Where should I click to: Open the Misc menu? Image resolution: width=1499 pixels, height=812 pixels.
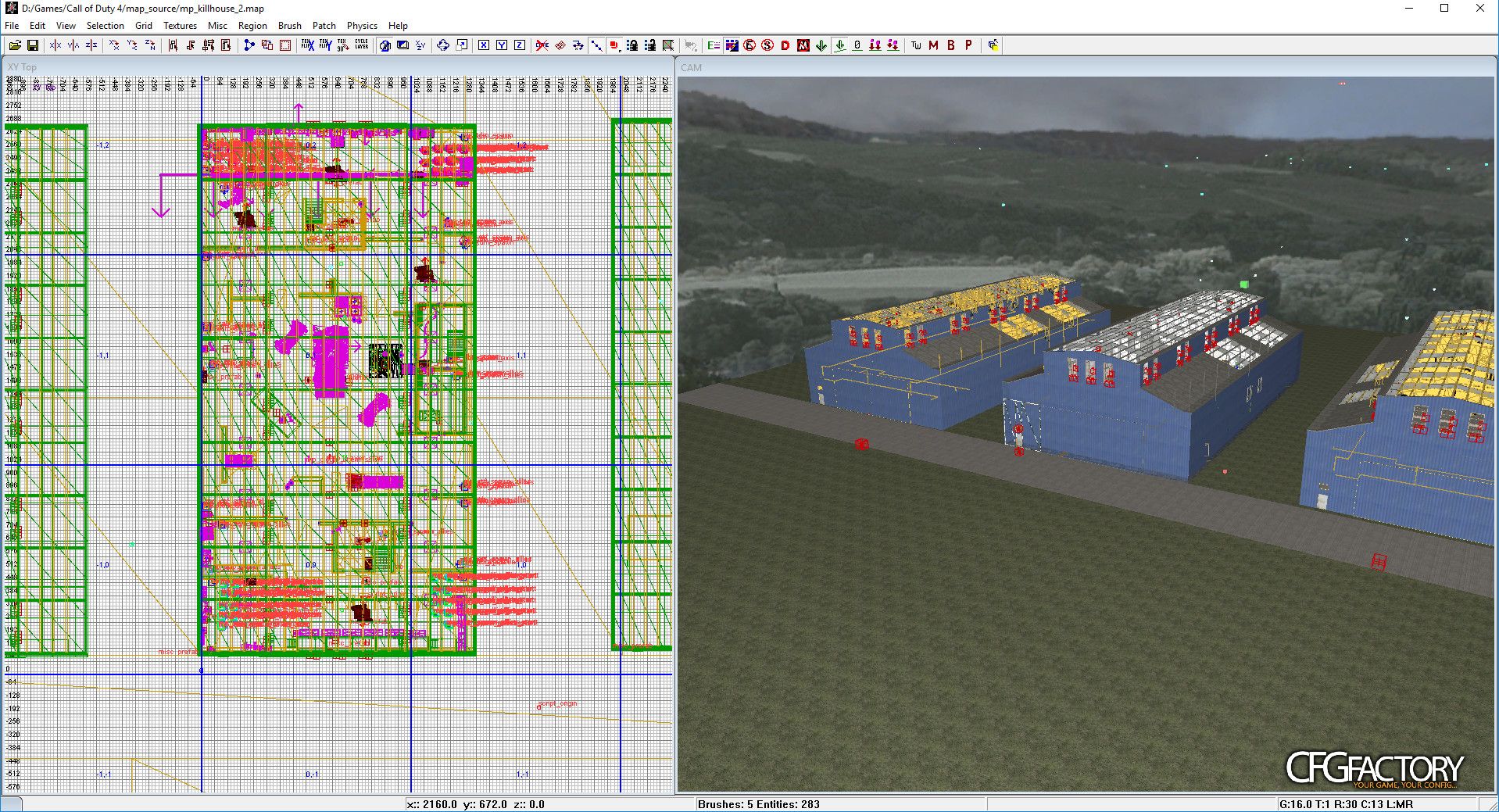[217, 25]
